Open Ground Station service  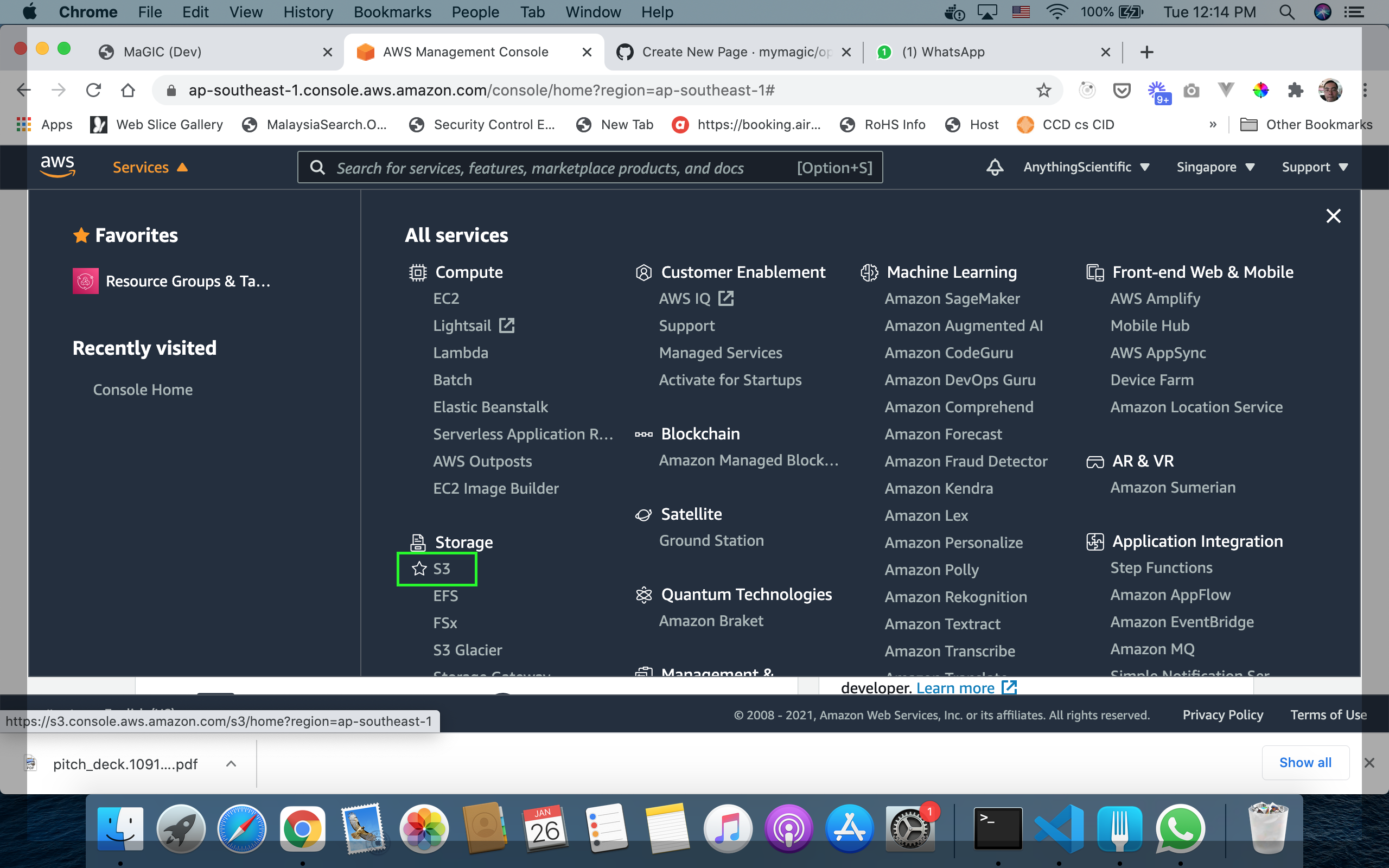click(711, 540)
